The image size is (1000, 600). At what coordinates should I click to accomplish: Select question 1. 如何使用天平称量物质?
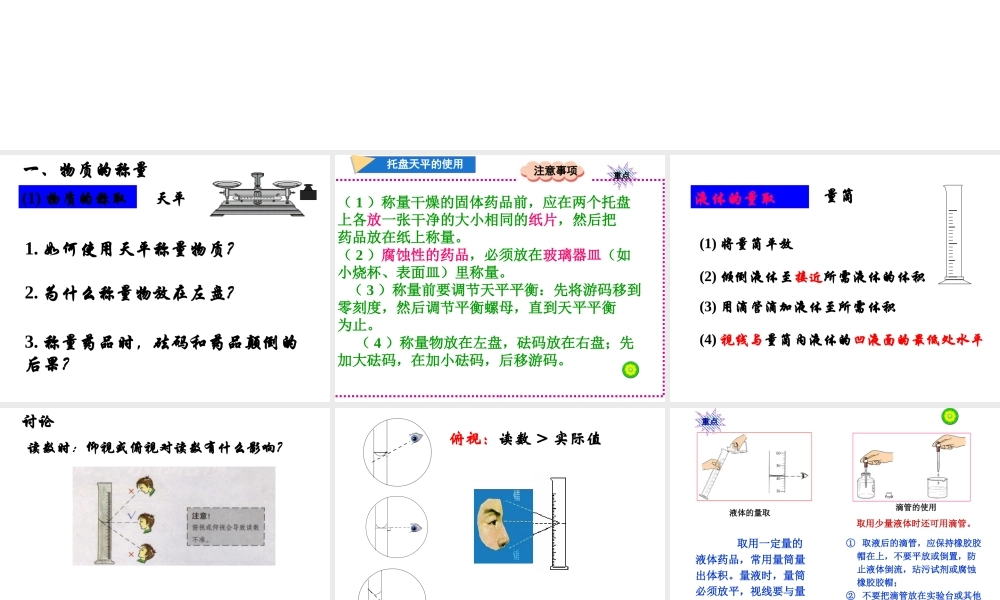[x=129, y=249]
